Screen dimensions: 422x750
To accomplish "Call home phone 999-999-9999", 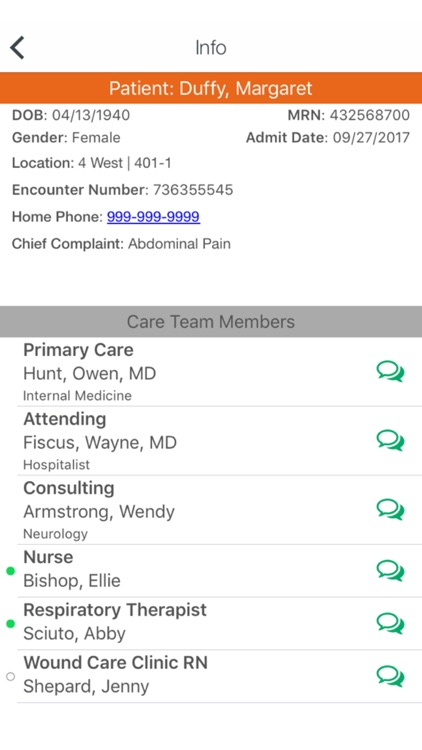I will click(x=153, y=217).
